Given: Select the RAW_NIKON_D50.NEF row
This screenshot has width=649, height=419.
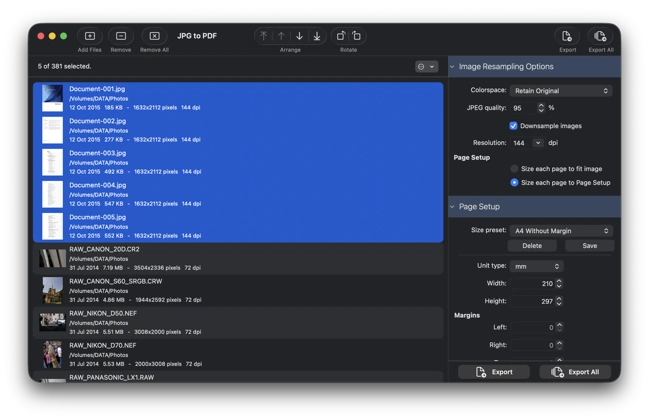Looking at the screenshot, I should [x=238, y=323].
